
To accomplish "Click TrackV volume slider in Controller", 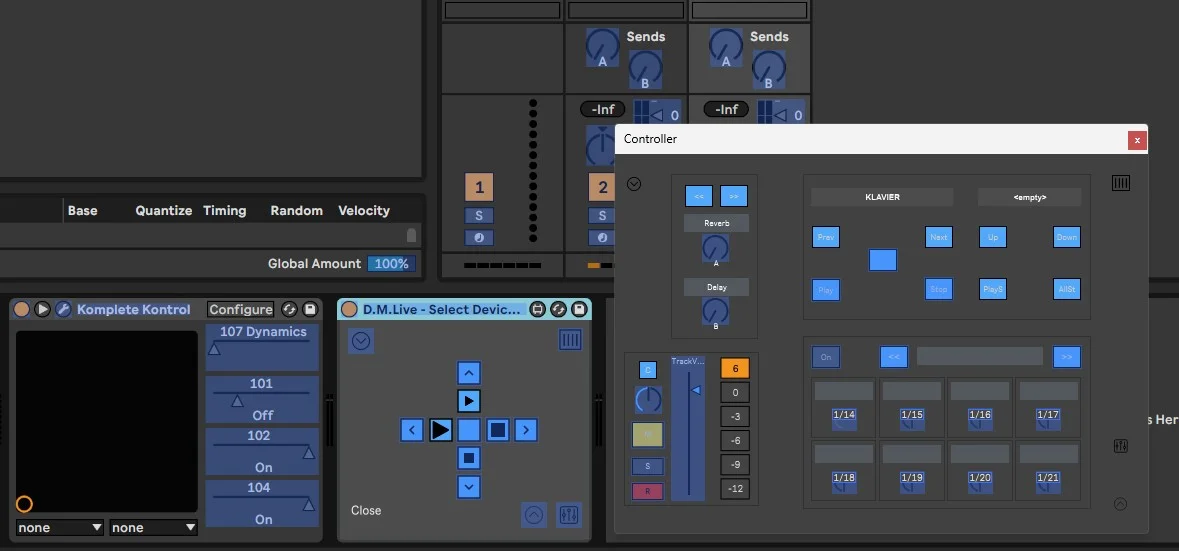I will tap(688, 428).
